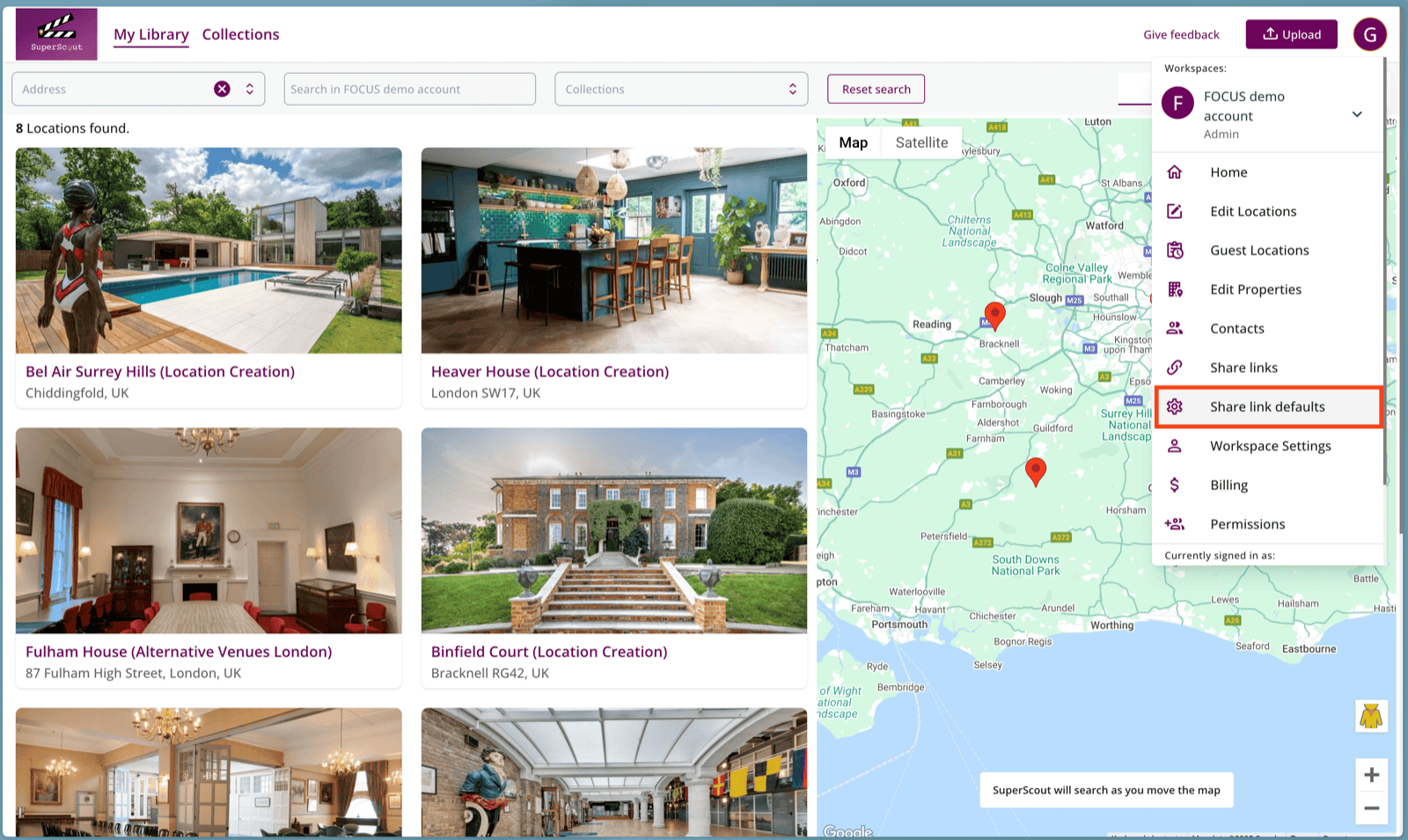Screen dimensions: 1408x840
Task: Open the Heaver House location photo
Action: (614, 251)
